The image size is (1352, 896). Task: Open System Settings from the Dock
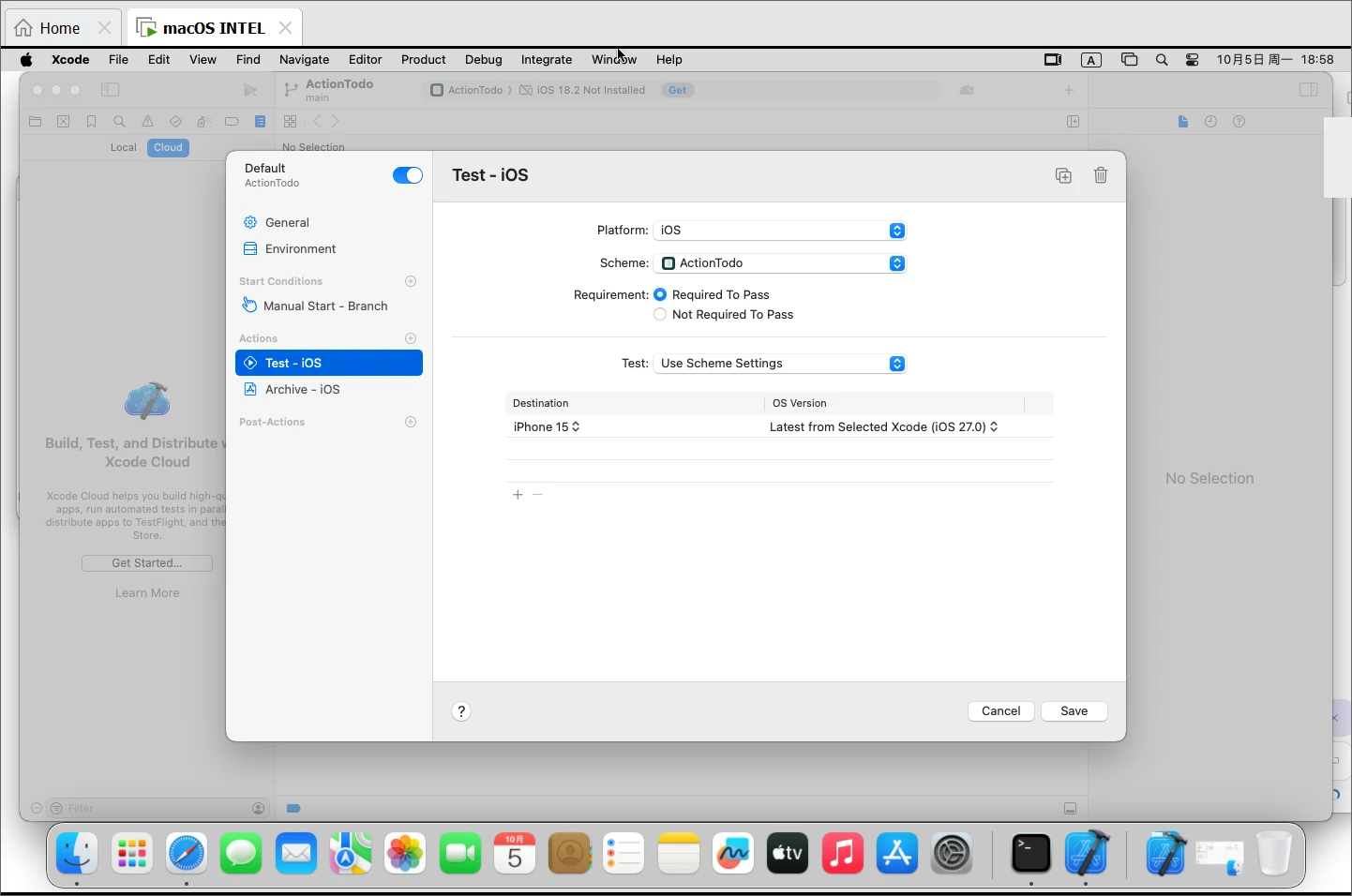[952, 853]
